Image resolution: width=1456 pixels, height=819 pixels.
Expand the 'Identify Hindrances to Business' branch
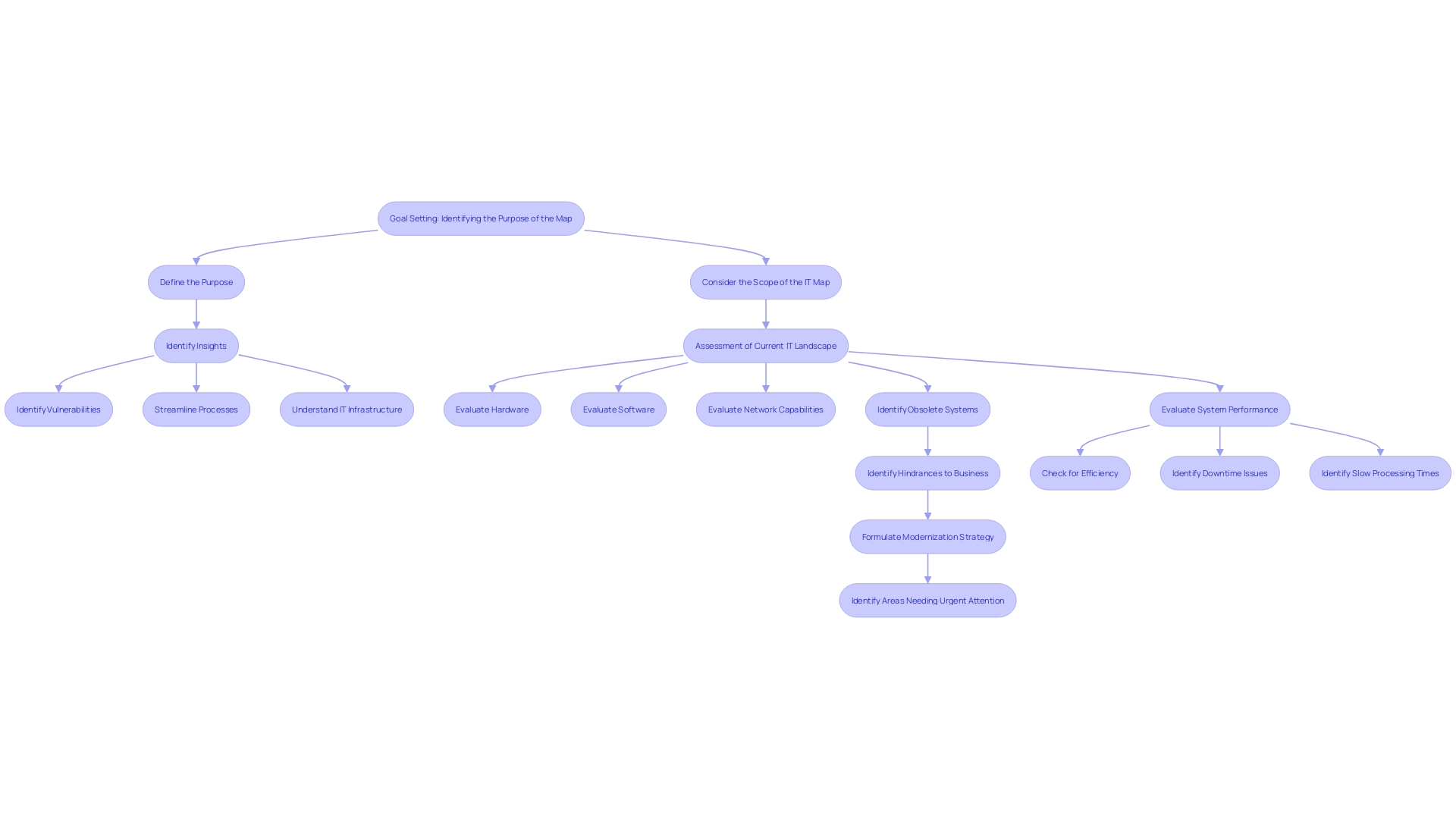(927, 473)
